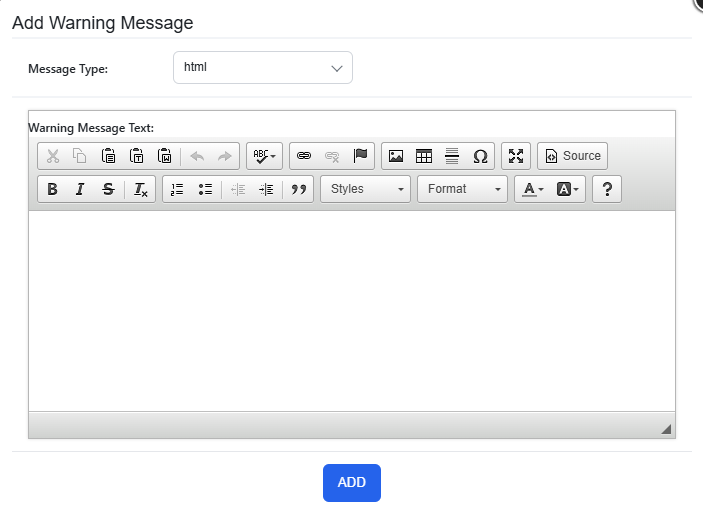Insert an anchor using the flag icon
The image size is (703, 525).
pos(360,156)
